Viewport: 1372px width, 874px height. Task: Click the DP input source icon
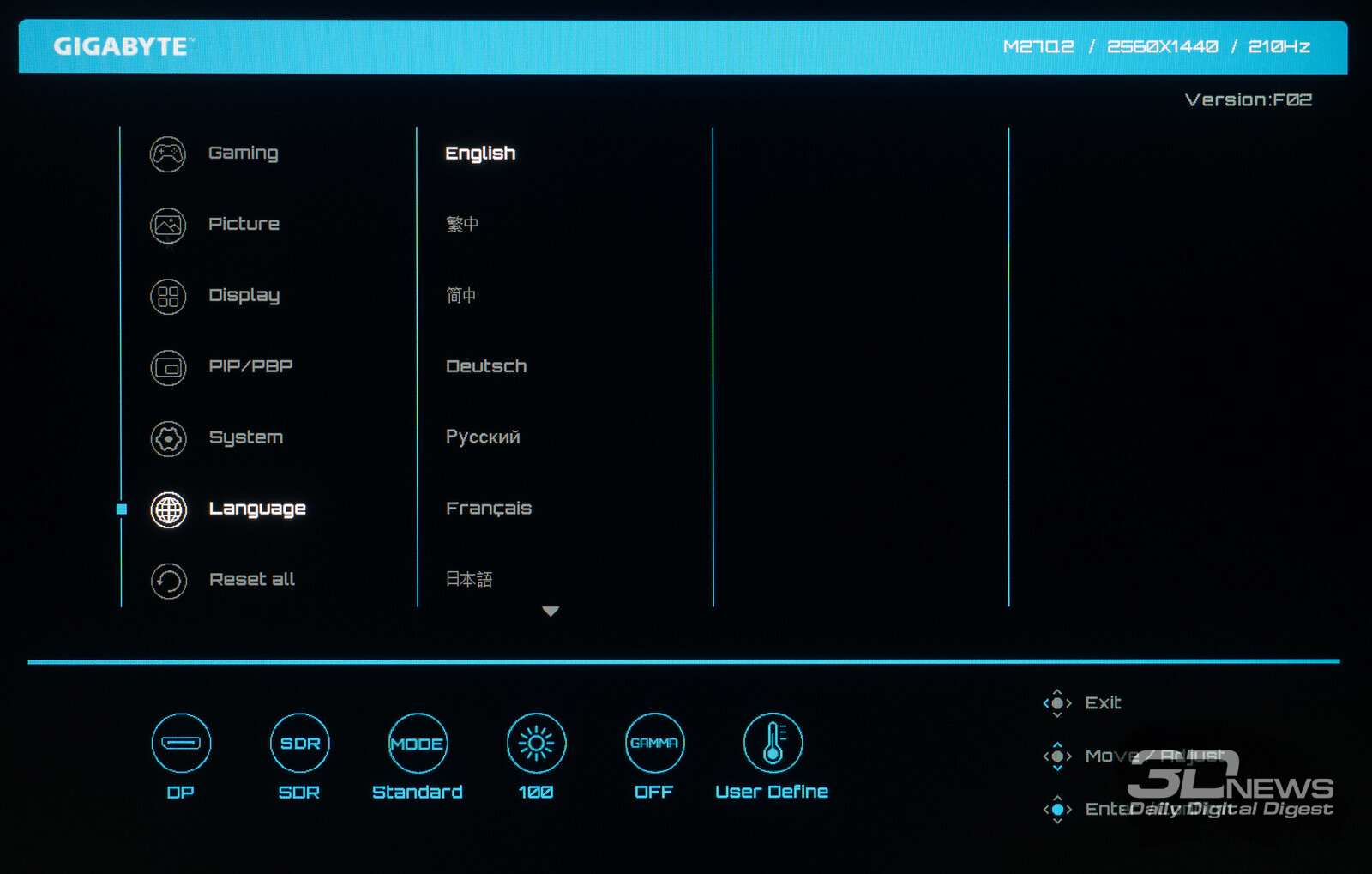181,743
